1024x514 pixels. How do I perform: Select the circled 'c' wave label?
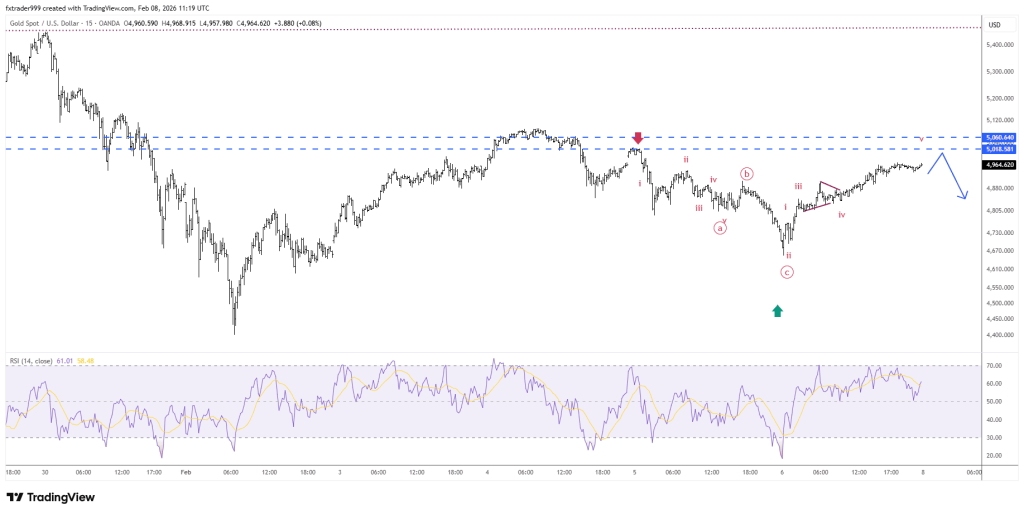click(x=787, y=271)
